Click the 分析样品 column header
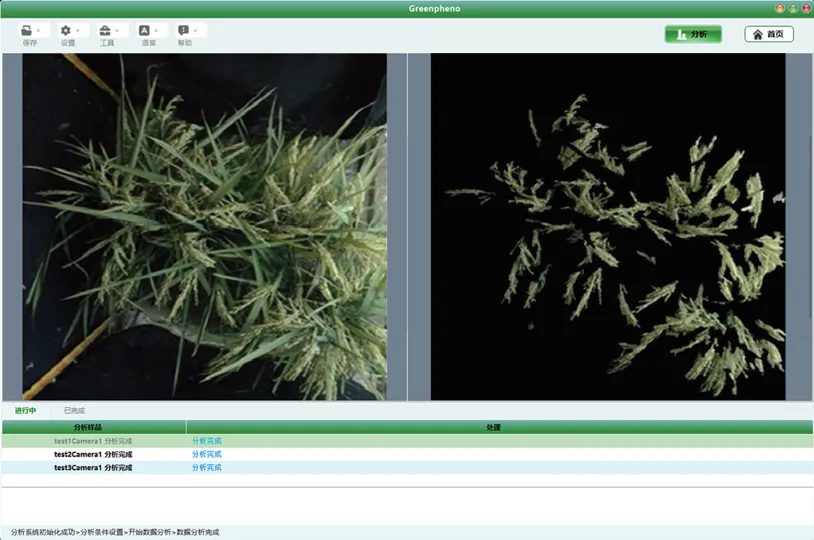Viewport: 814px width, 540px height. pos(94,427)
